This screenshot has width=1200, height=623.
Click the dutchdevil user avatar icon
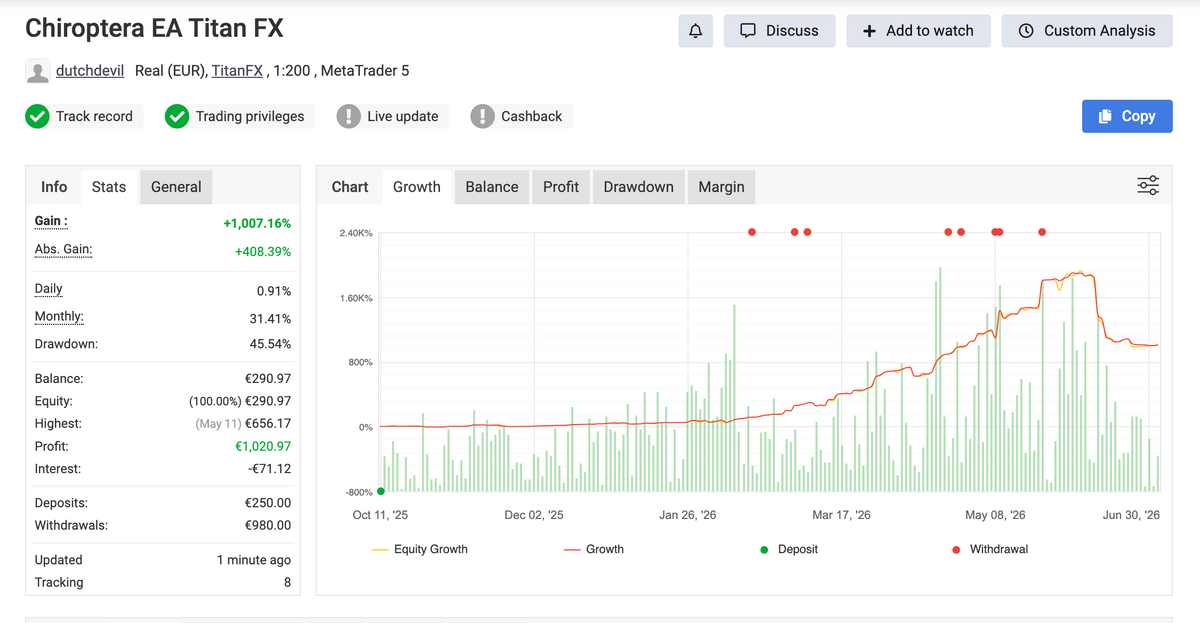click(38, 72)
